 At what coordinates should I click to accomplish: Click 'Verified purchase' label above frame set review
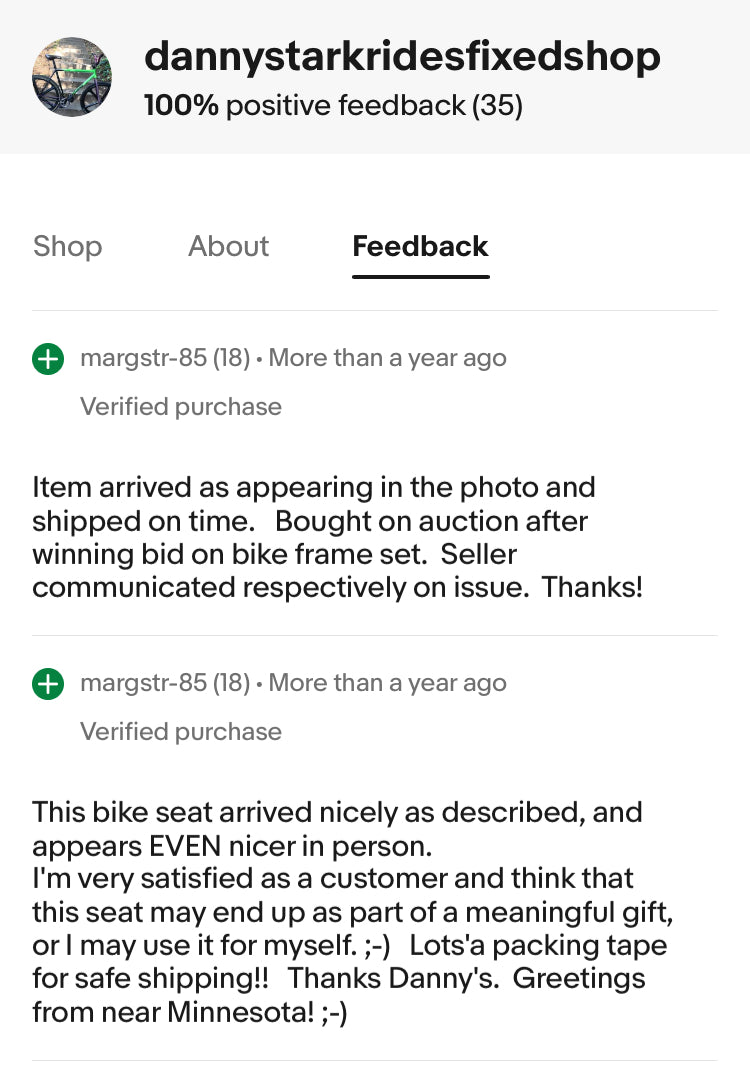[181, 407]
